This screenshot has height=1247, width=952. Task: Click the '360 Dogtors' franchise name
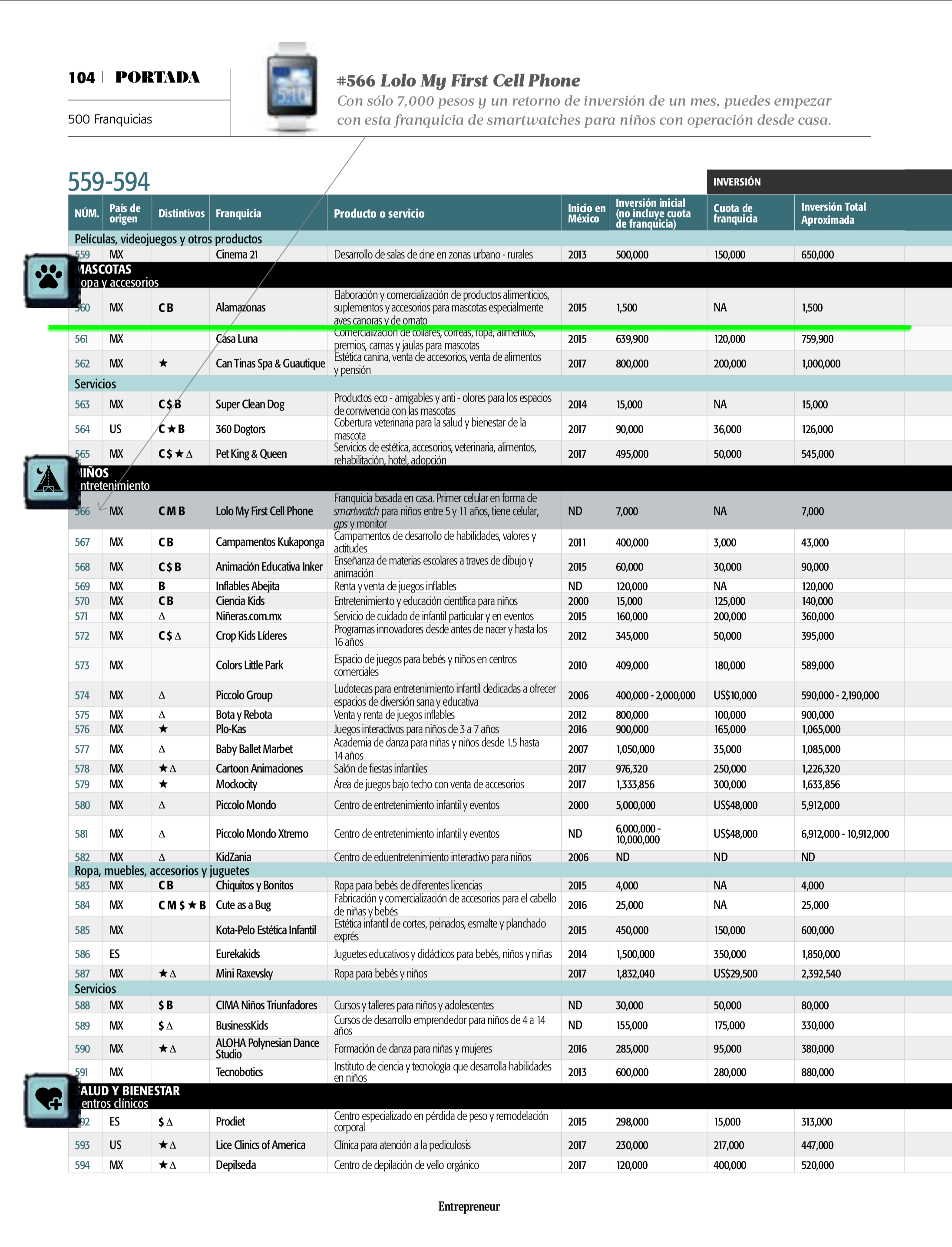(240, 429)
